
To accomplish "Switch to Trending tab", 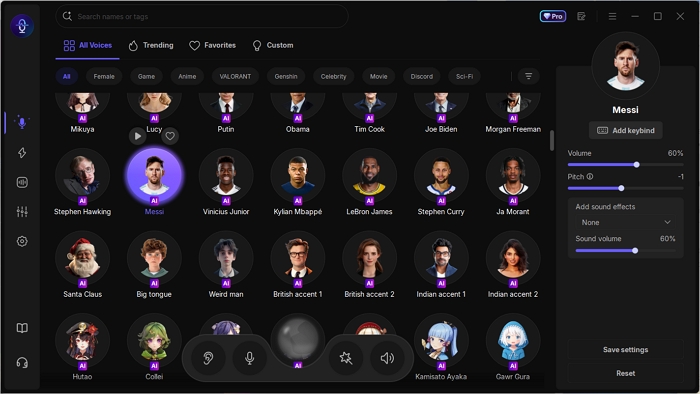I will 151,45.
